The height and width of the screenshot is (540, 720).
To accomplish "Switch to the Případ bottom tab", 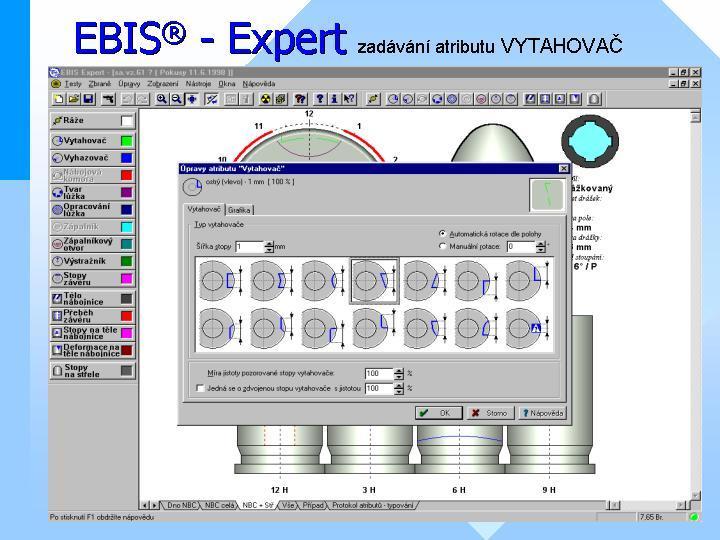I will pos(313,505).
